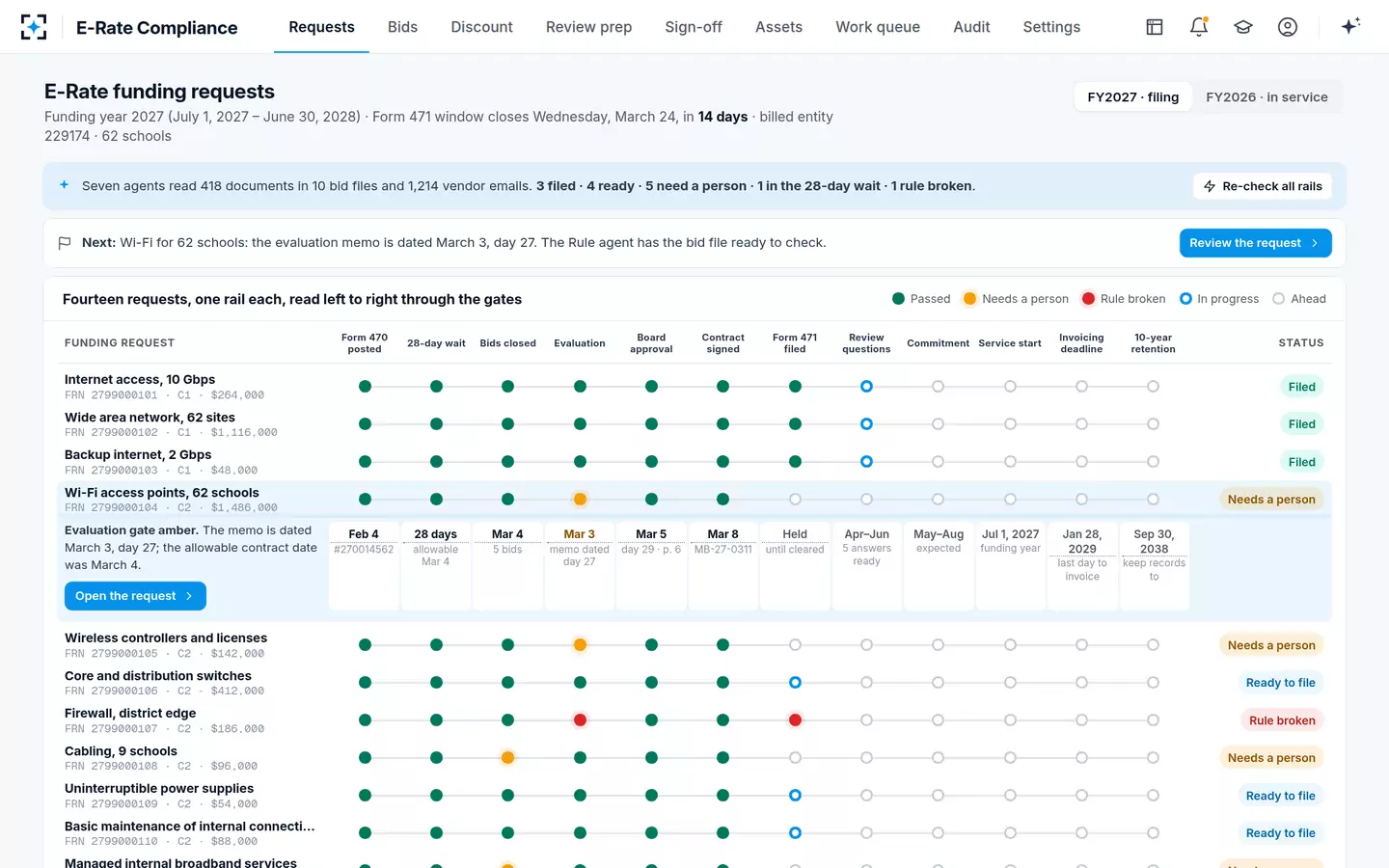
Task: Open the user account profile icon
Action: pyautogui.click(x=1288, y=27)
